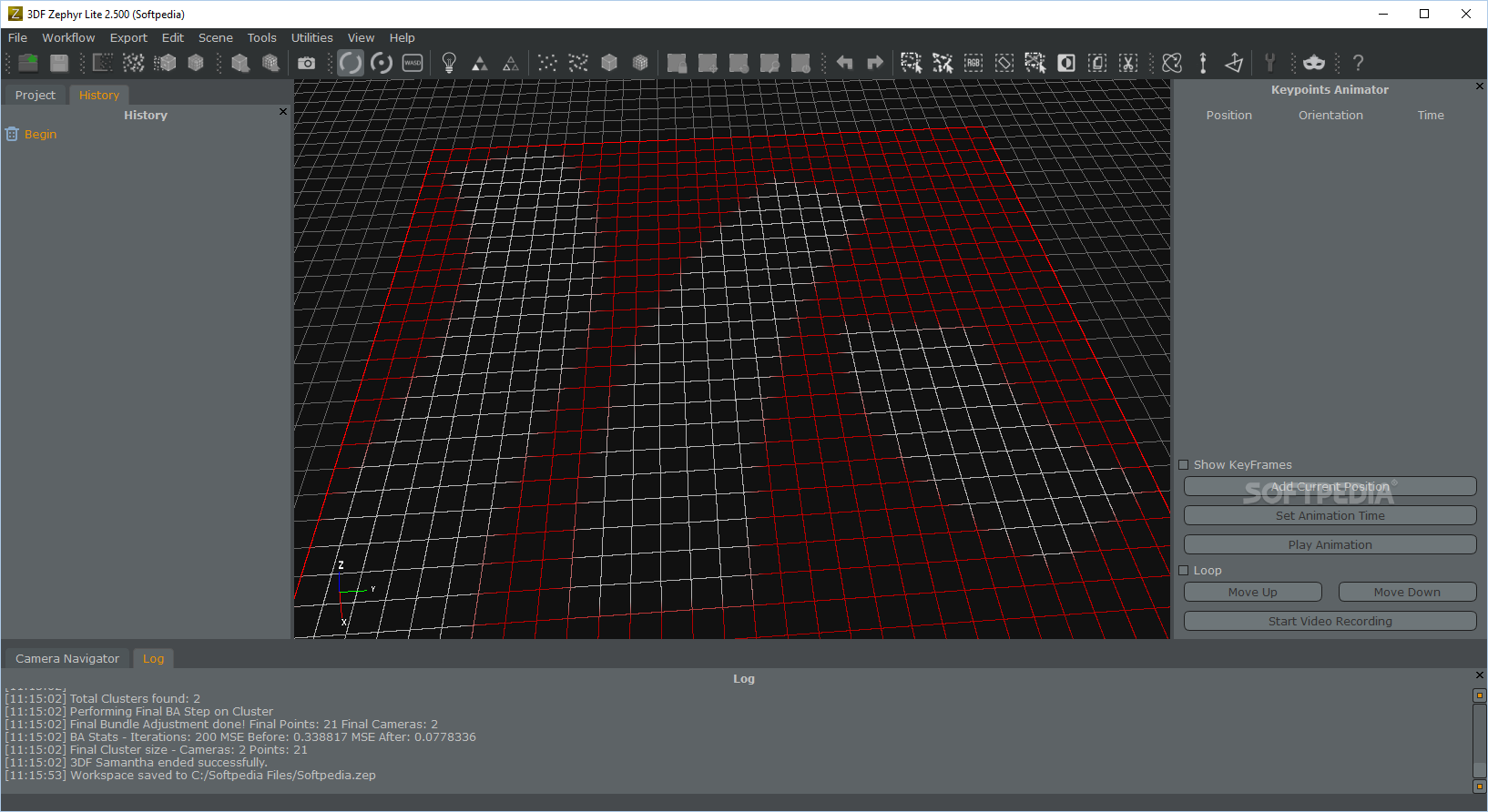
Task: Choose the RGB color selection tool
Action: pos(973,63)
